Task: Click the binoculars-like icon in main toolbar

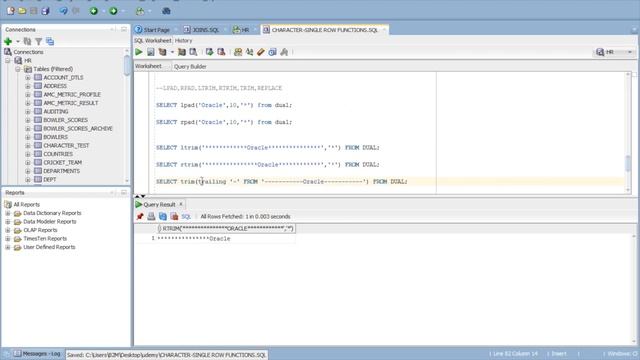Action: [x=166, y=11]
